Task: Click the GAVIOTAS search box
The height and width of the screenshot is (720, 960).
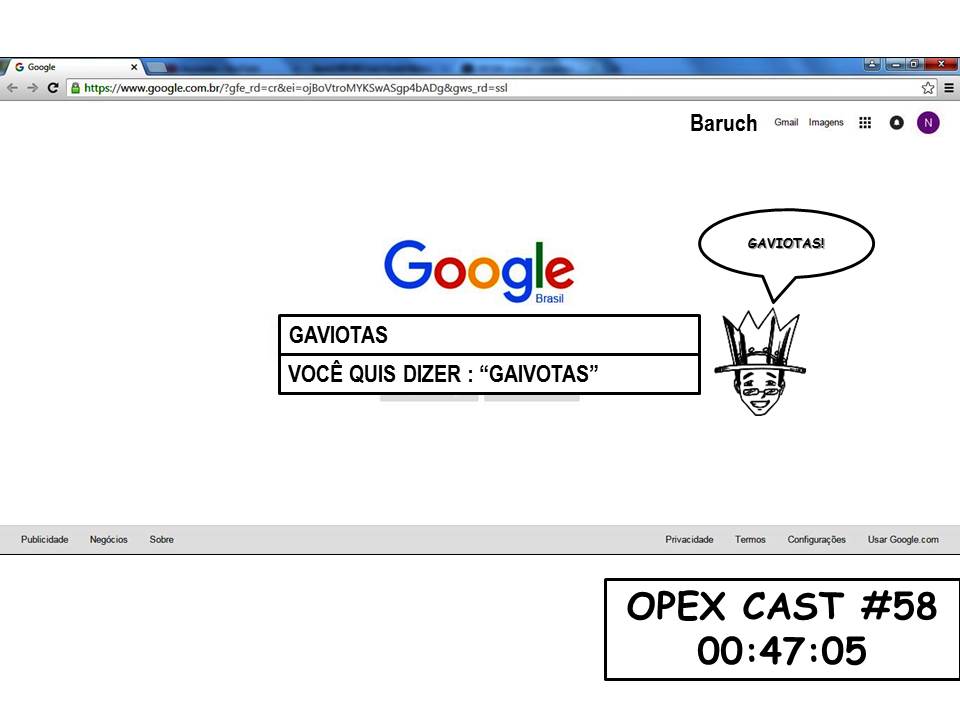Action: coord(488,335)
